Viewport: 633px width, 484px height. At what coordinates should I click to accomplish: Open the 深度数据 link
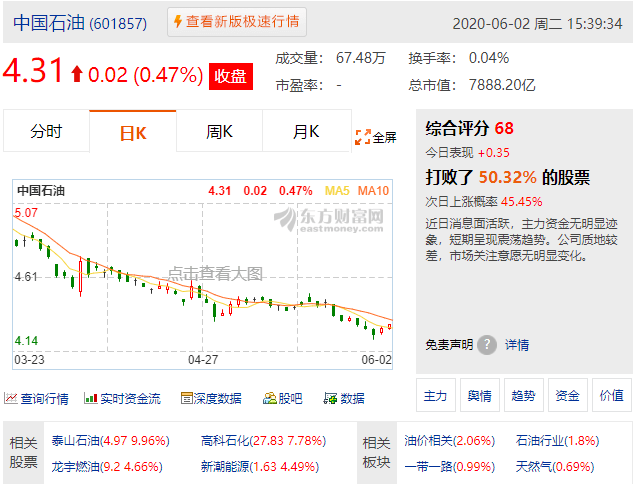pyautogui.click(x=218, y=399)
